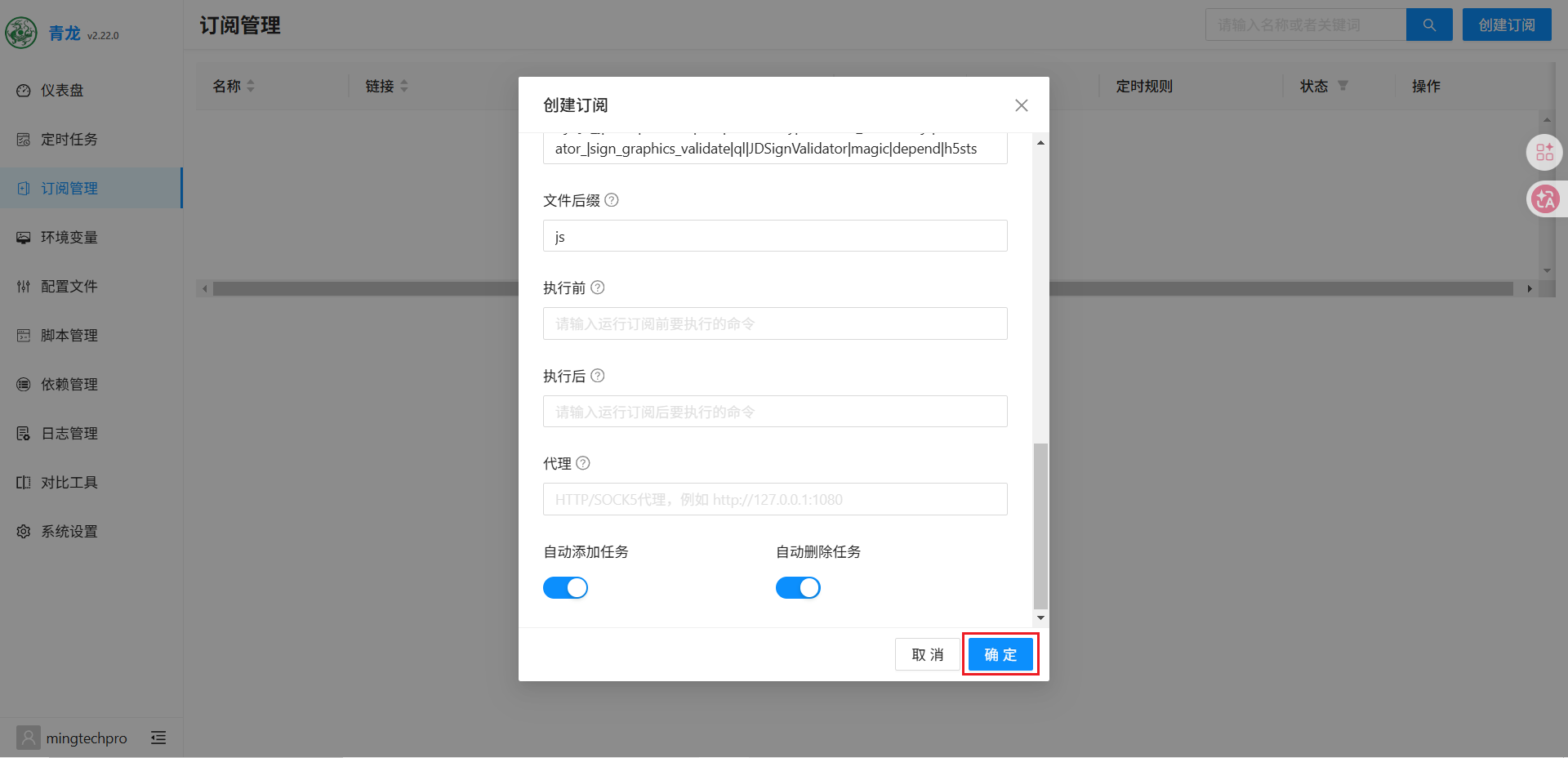This screenshot has height=758, width=1568.
Task: Click the Qinglong dragon logo
Action: point(21,33)
